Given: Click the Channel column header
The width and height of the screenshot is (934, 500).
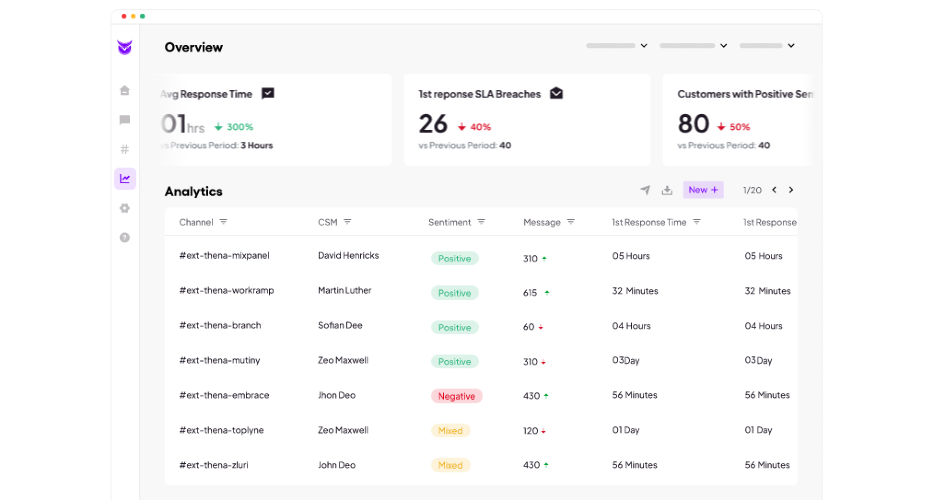Looking at the screenshot, I should 196,222.
